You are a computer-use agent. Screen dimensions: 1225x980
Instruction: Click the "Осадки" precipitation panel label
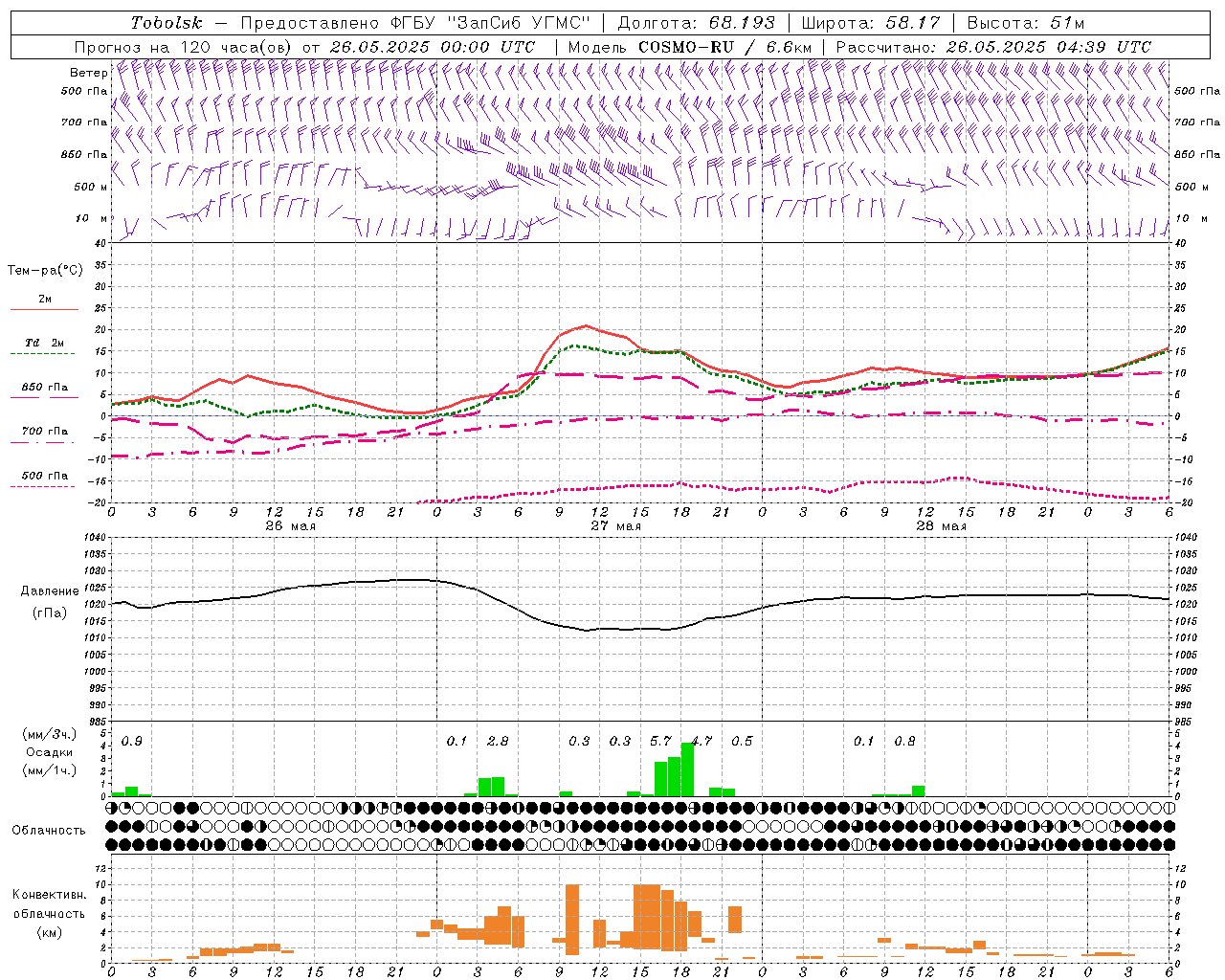click(x=49, y=752)
